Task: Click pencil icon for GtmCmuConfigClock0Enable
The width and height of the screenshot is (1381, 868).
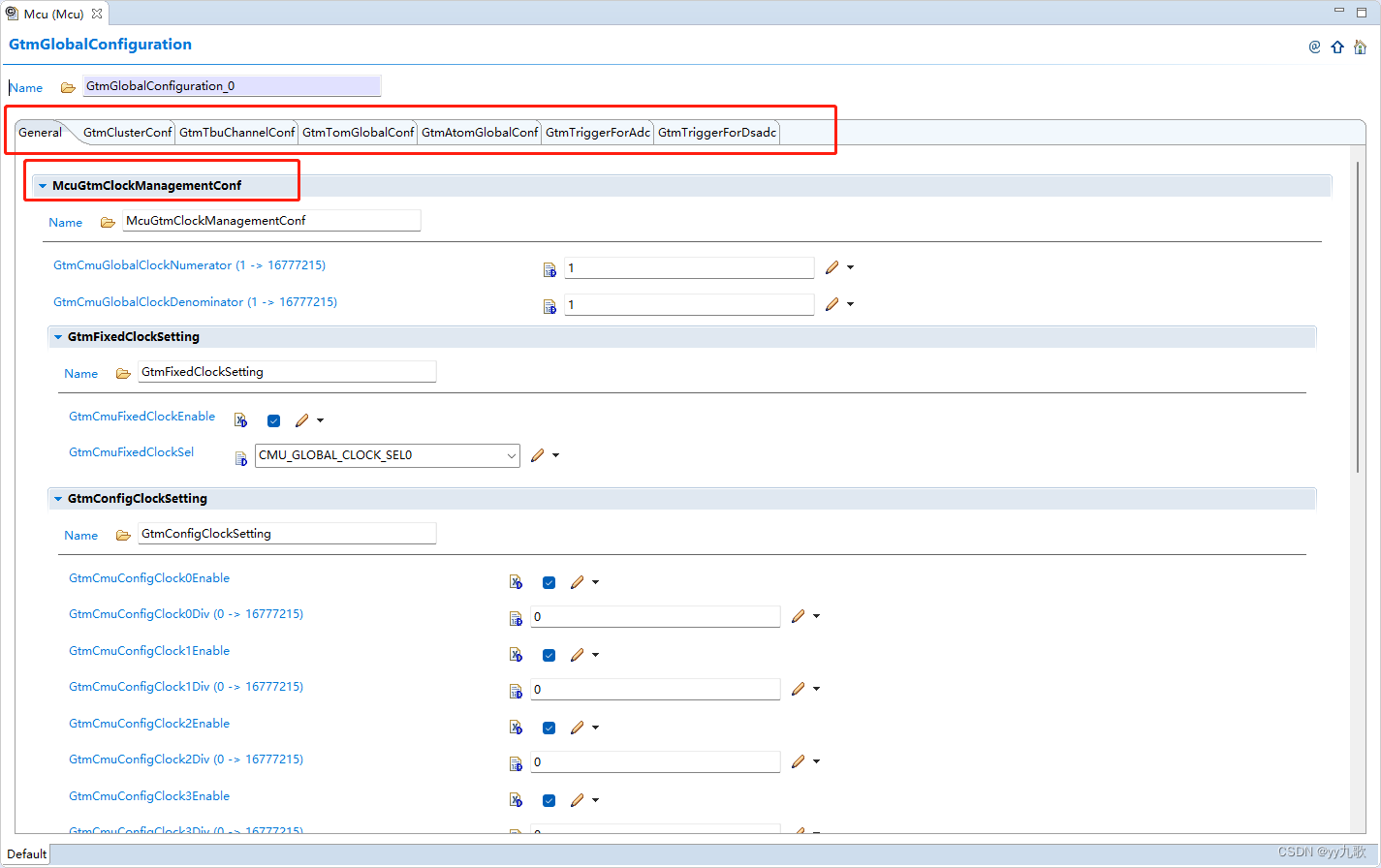Action: [577, 582]
